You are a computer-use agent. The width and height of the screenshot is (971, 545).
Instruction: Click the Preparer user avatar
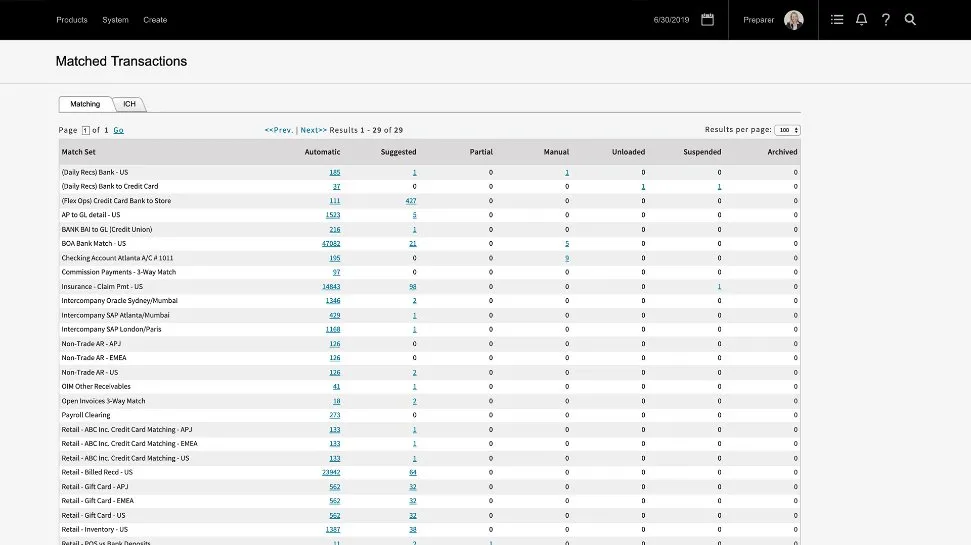pos(793,20)
